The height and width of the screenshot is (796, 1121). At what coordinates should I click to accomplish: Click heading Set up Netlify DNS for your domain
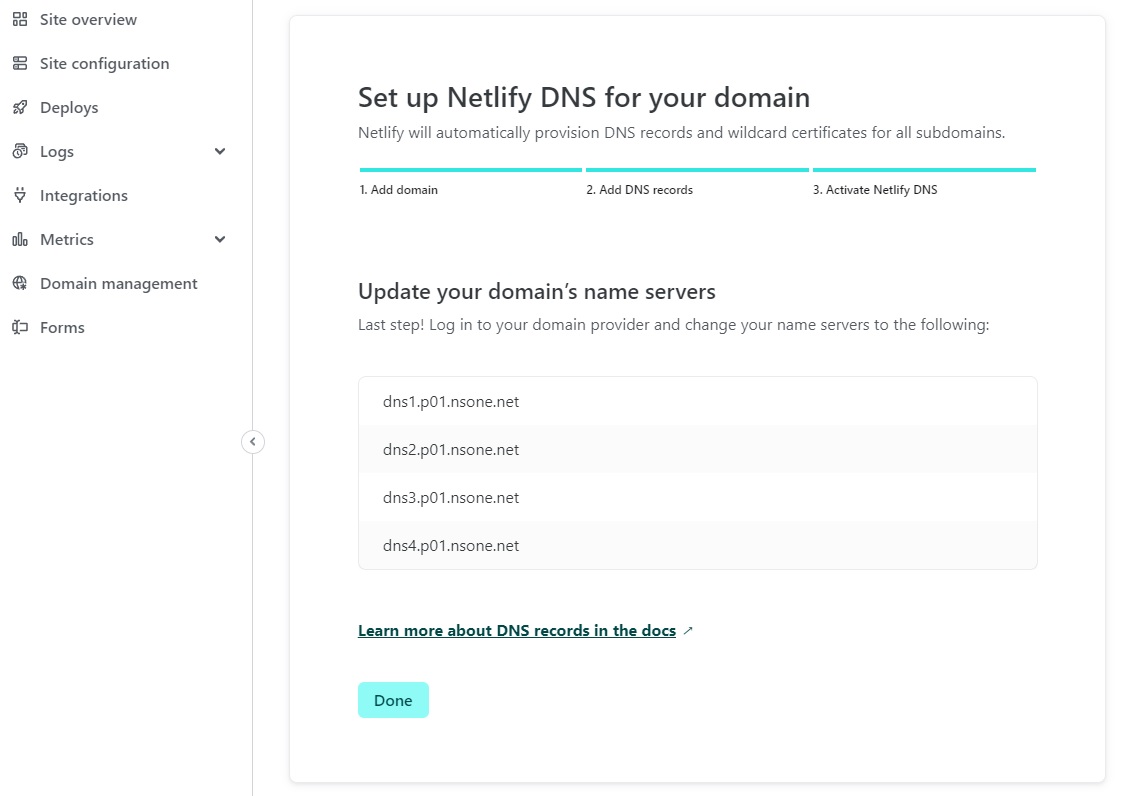584,98
